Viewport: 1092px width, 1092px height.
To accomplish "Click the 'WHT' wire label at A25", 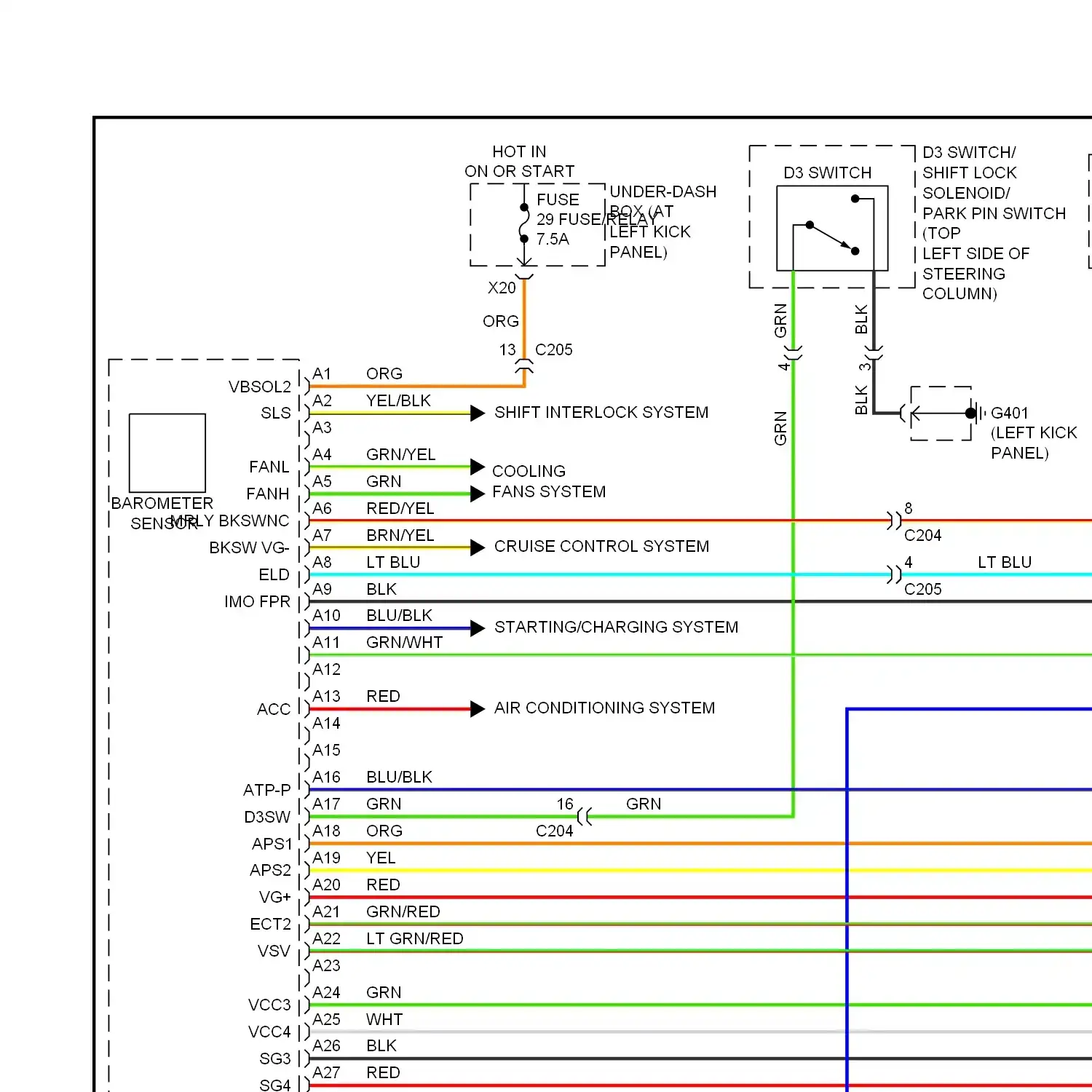I will point(384,1020).
